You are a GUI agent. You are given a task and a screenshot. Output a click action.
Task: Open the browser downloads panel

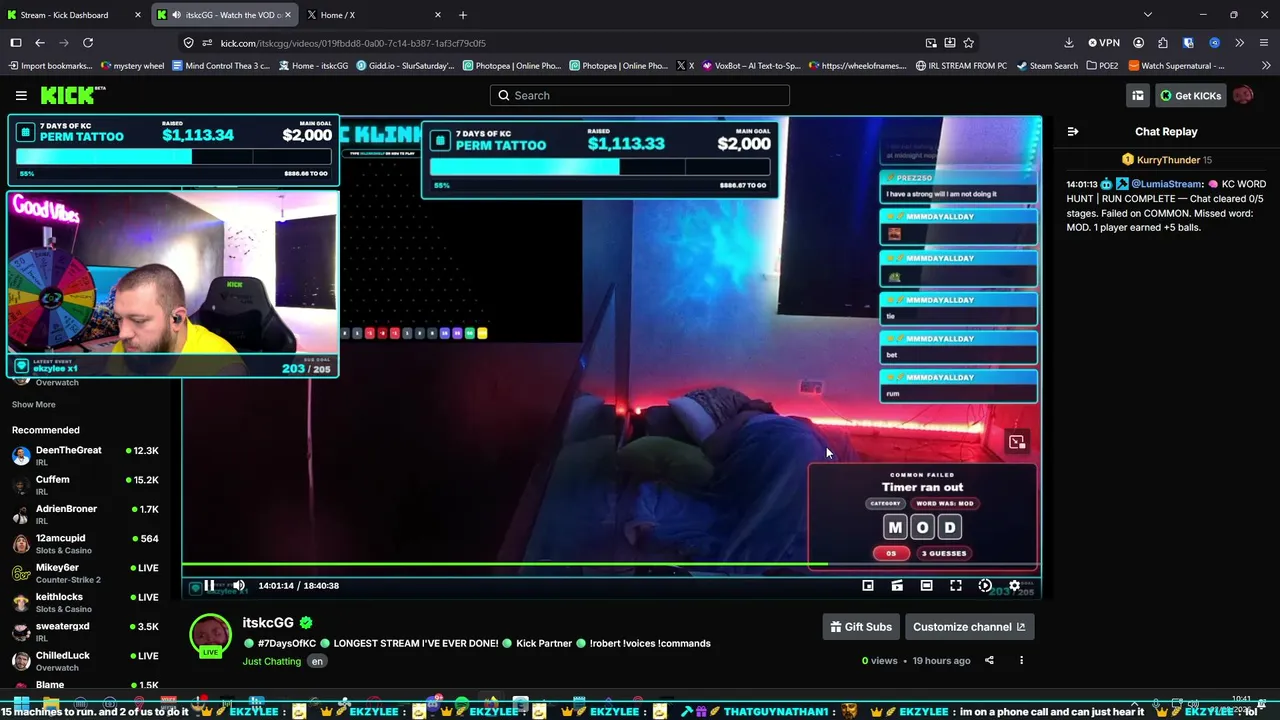point(1068,43)
